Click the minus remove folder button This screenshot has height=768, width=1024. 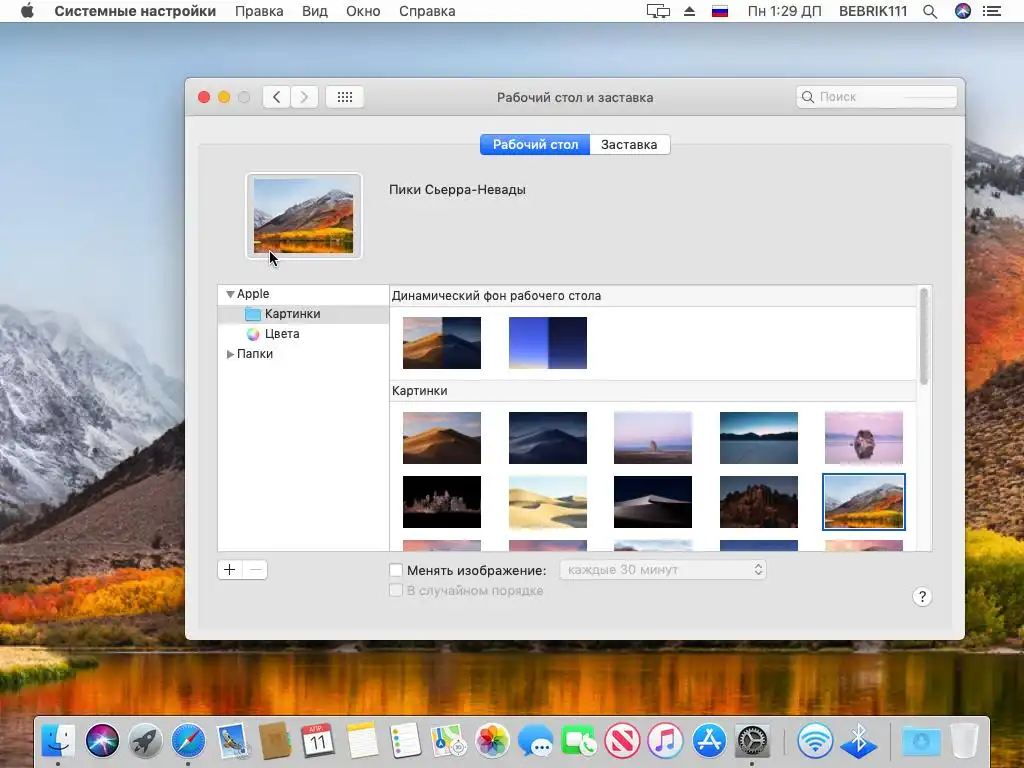tap(255, 569)
